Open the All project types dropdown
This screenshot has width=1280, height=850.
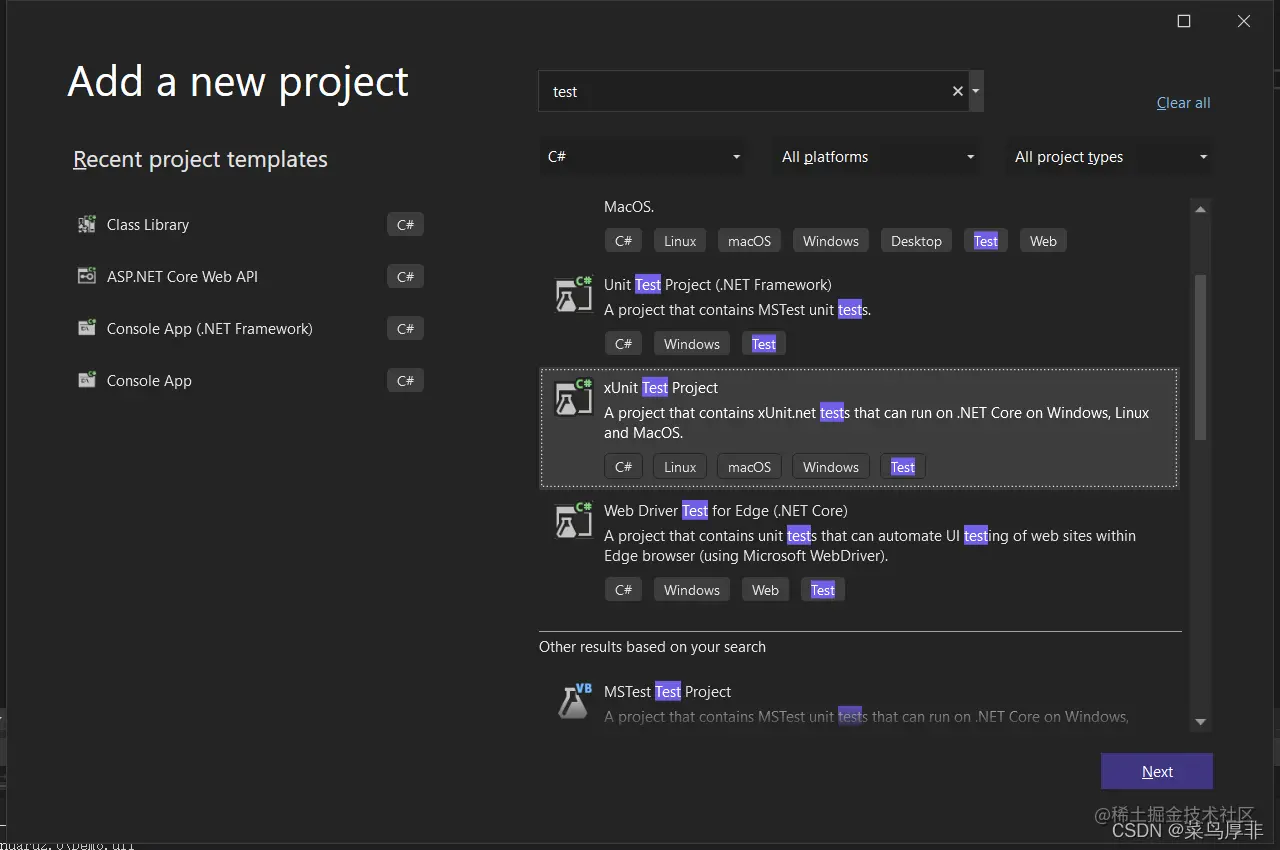(x=1109, y=157)
